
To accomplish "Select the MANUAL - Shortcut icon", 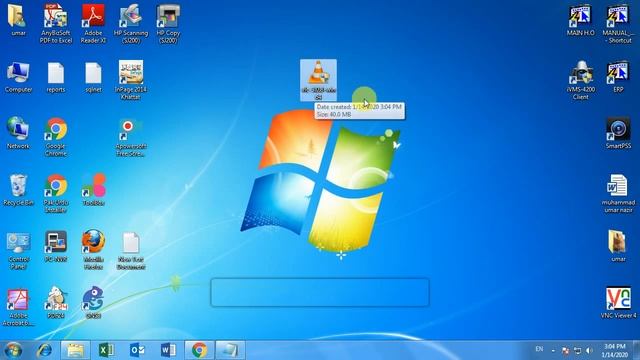I will click(x=618, y=23).
